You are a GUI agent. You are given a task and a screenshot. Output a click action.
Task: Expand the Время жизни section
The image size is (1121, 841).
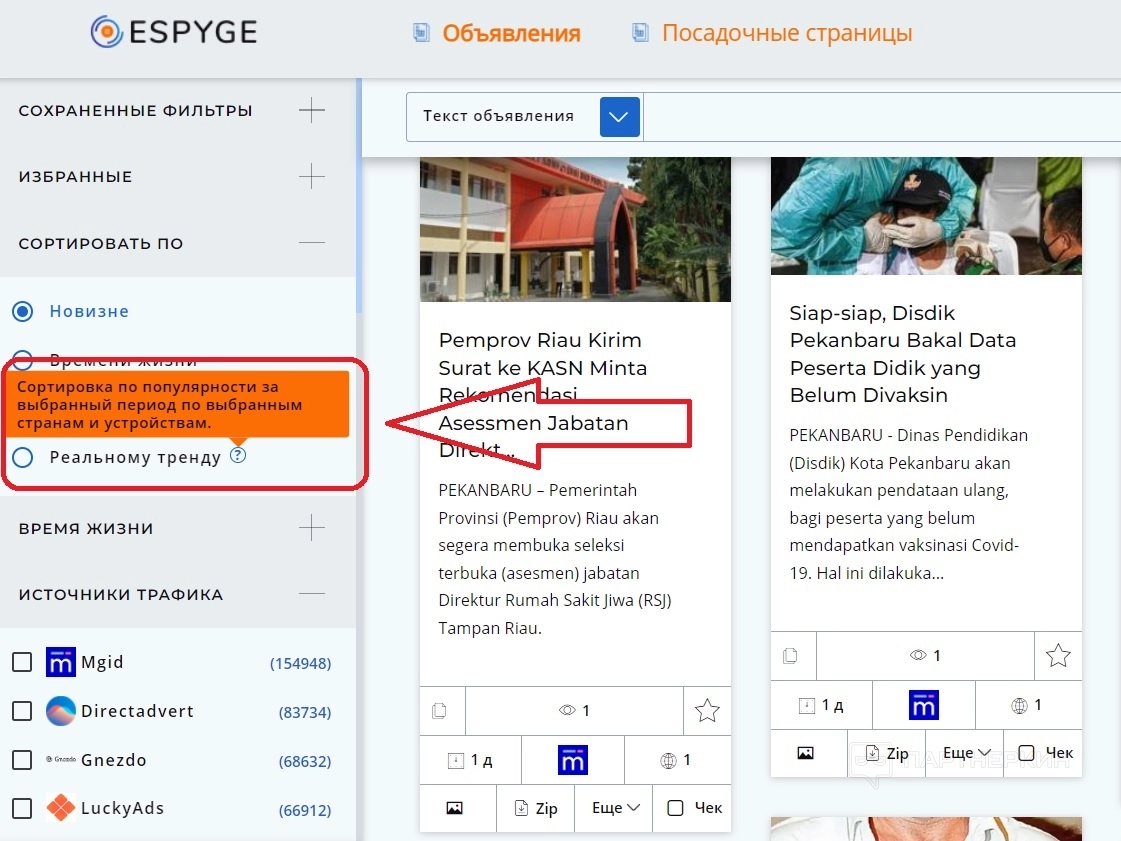[312, 528]
